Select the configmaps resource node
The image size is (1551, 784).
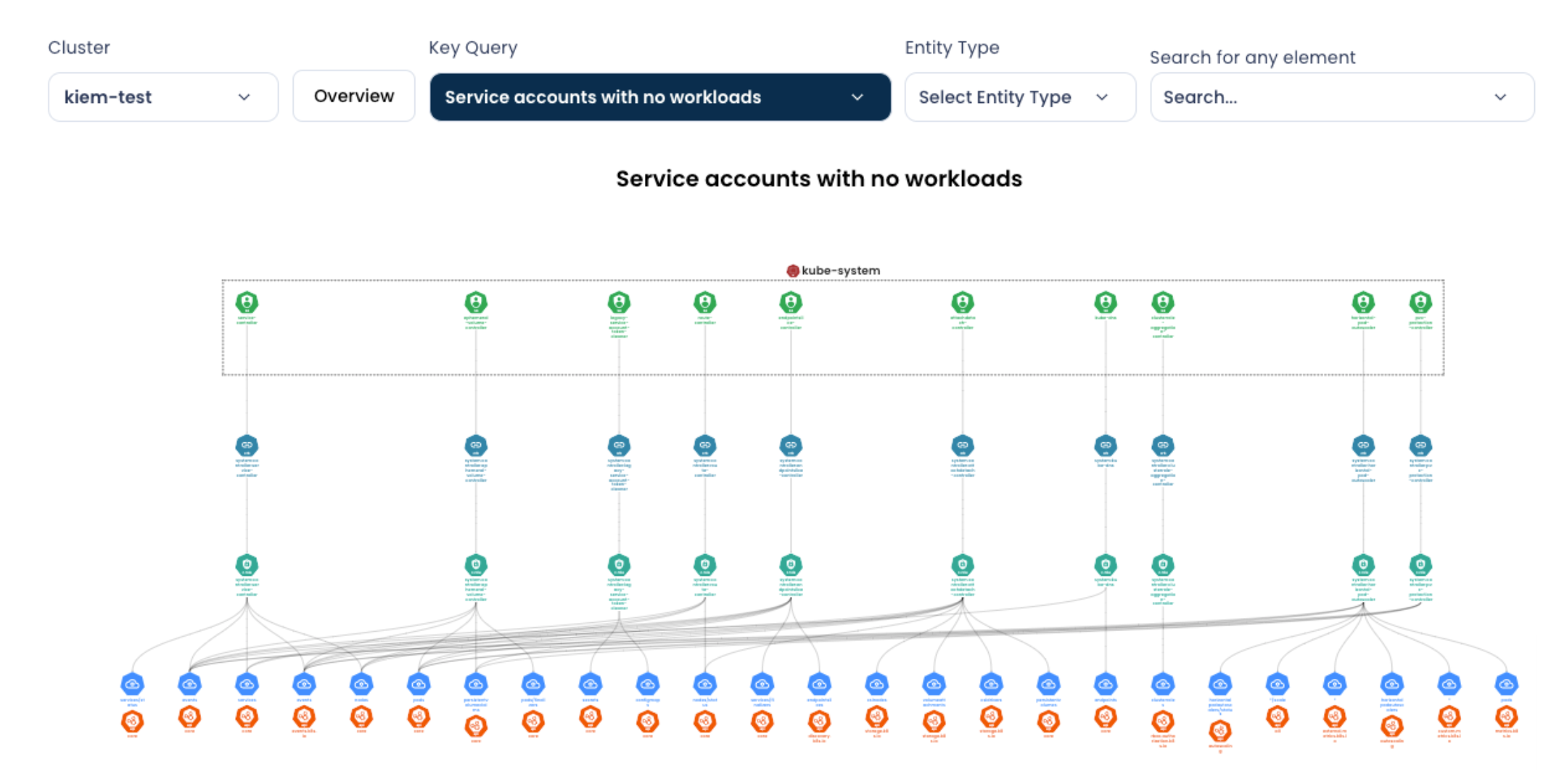click(648, 684)
